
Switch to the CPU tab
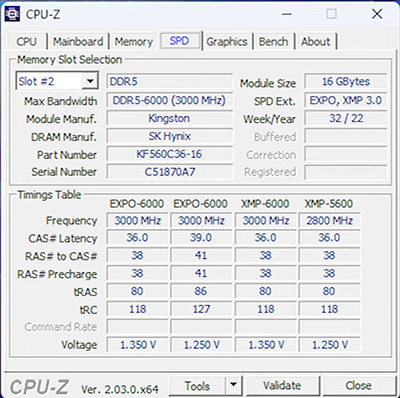point(26,42)
